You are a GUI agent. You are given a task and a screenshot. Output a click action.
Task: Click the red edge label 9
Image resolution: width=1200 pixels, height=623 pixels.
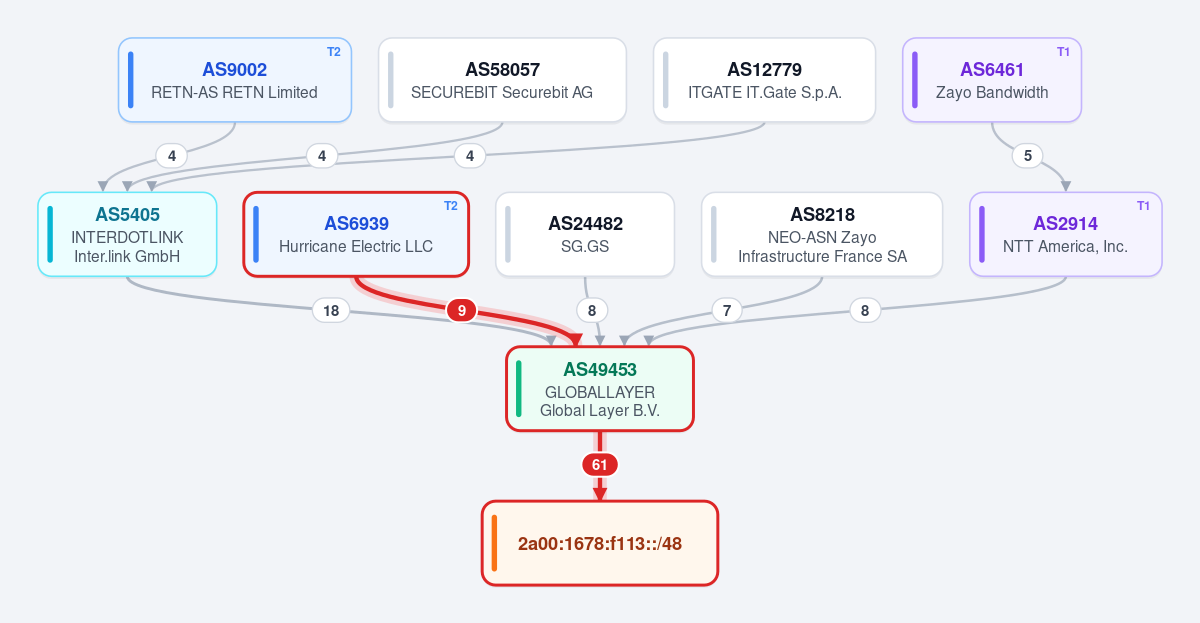point(461,311)
